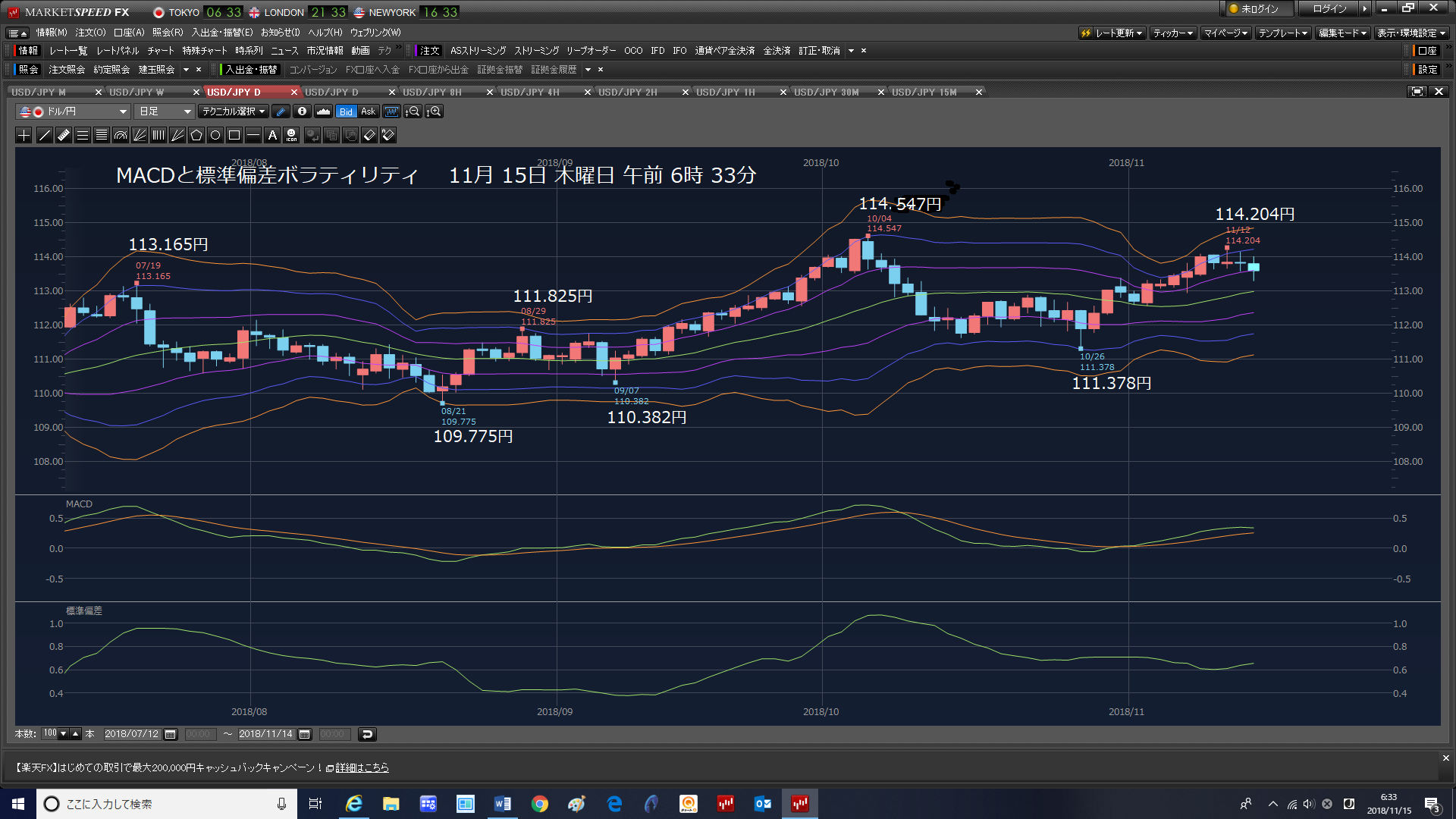Select the circle shape tool
The image size is (1456, 819).
coord(215,135)
